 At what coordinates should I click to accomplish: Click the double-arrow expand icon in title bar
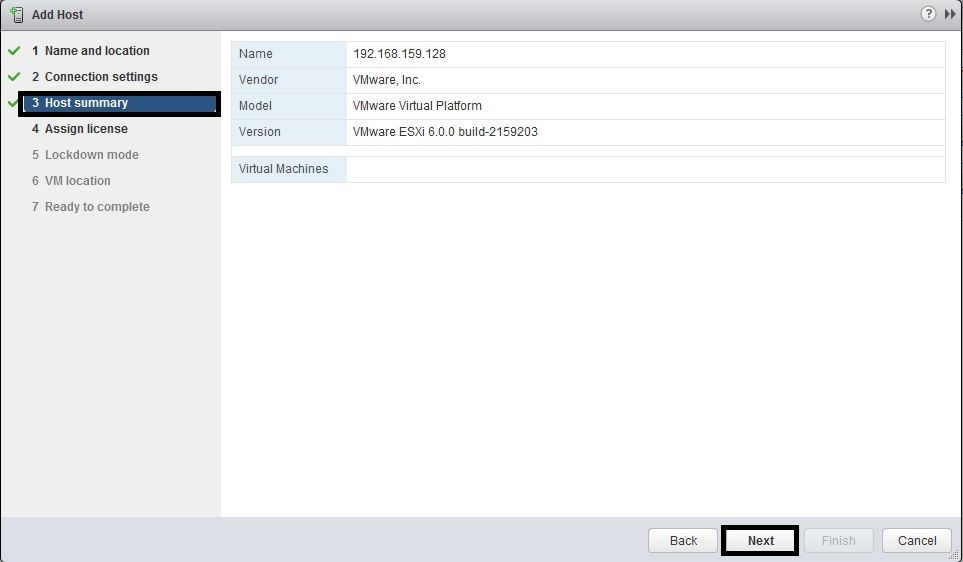coord(950,14)
